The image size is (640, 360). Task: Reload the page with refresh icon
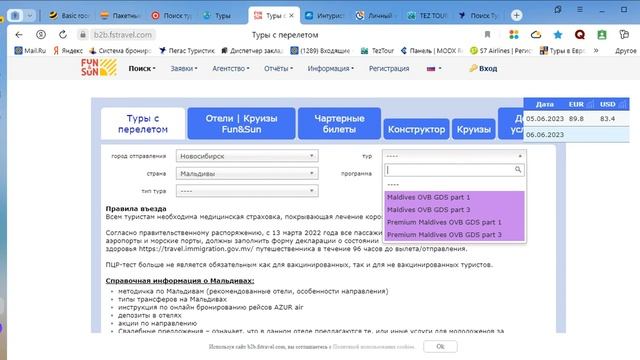tap(62, 35)
